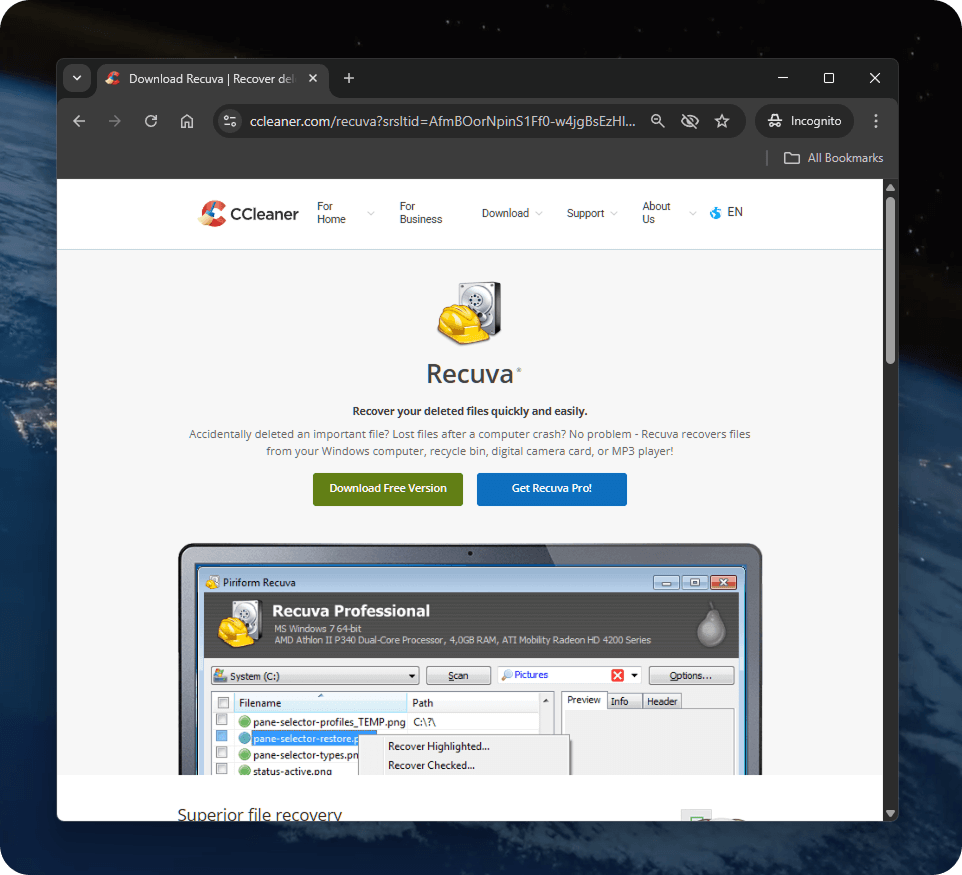The height and width of the screenshot is (875, 962).
Task: Click Download Free Version button
Action: pyautogui.click(x=388, y=489)
